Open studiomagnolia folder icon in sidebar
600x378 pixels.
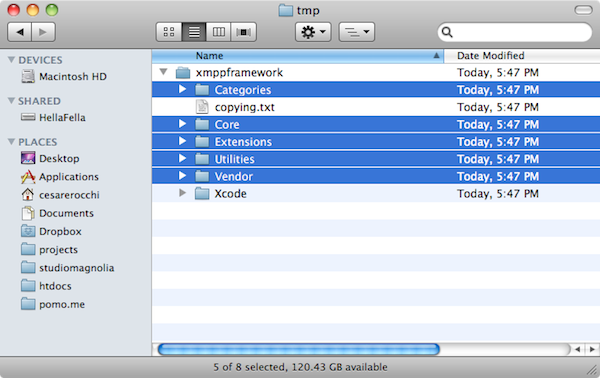(x=28, y=267)
